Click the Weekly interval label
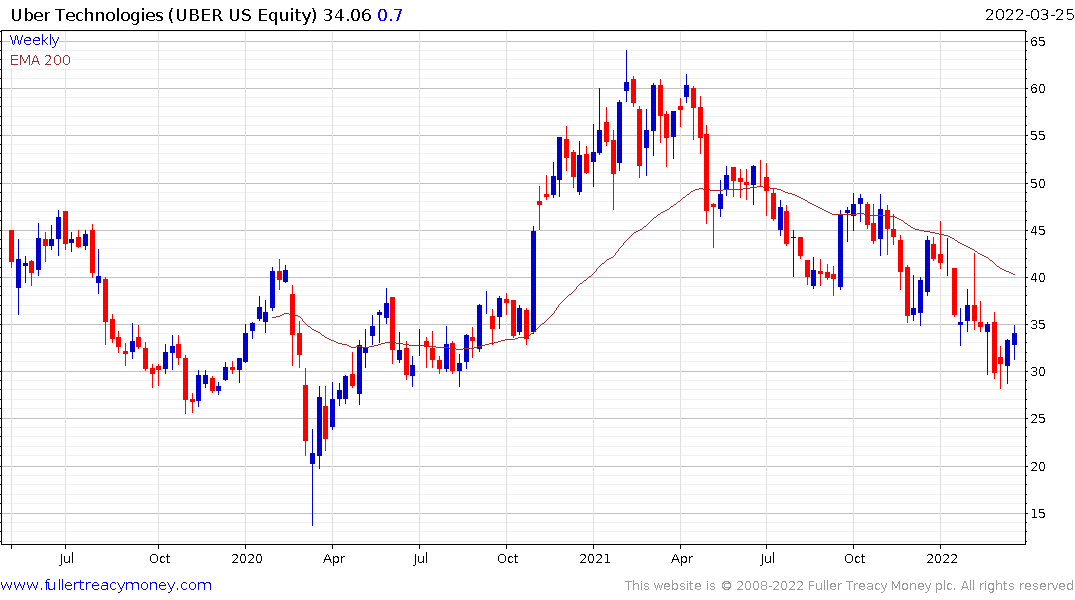 click(x=34, y=40)
